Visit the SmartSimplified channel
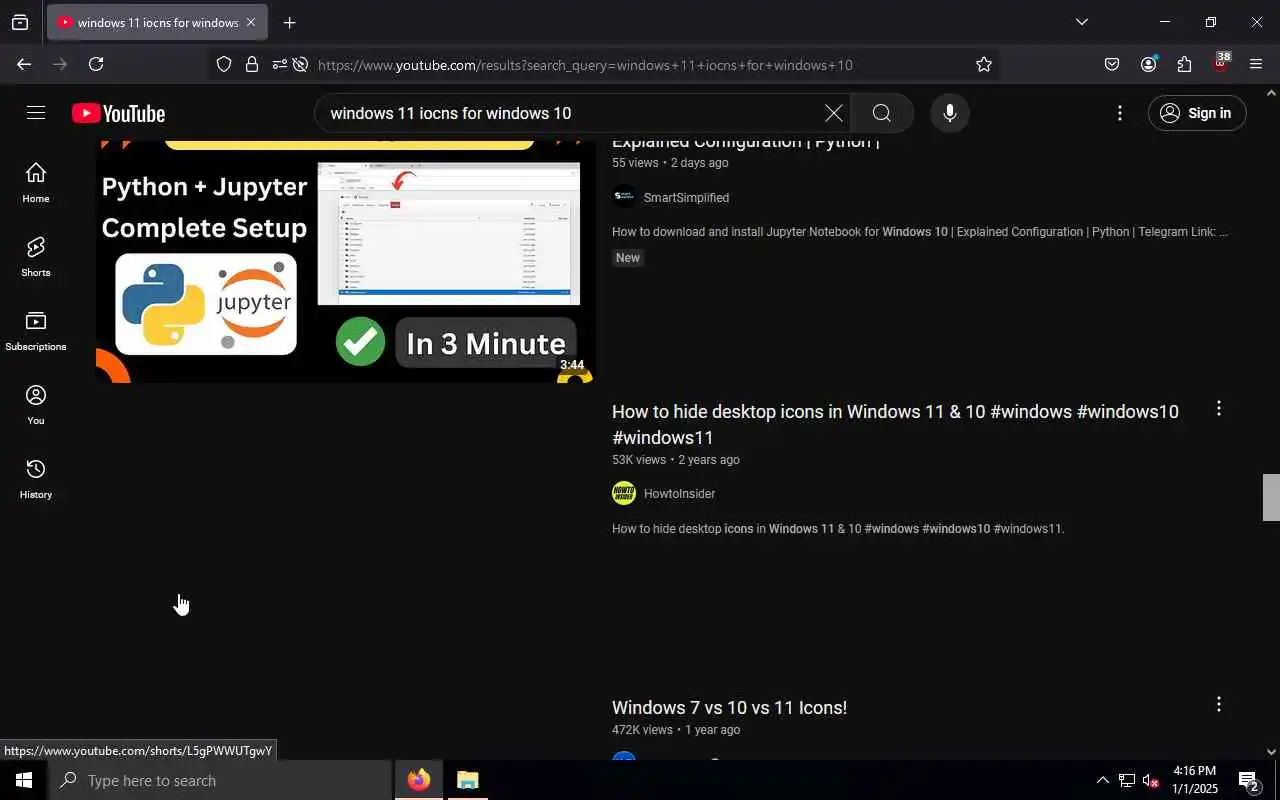The height and width of the screenshot is (800, 1280). [686, 198]
